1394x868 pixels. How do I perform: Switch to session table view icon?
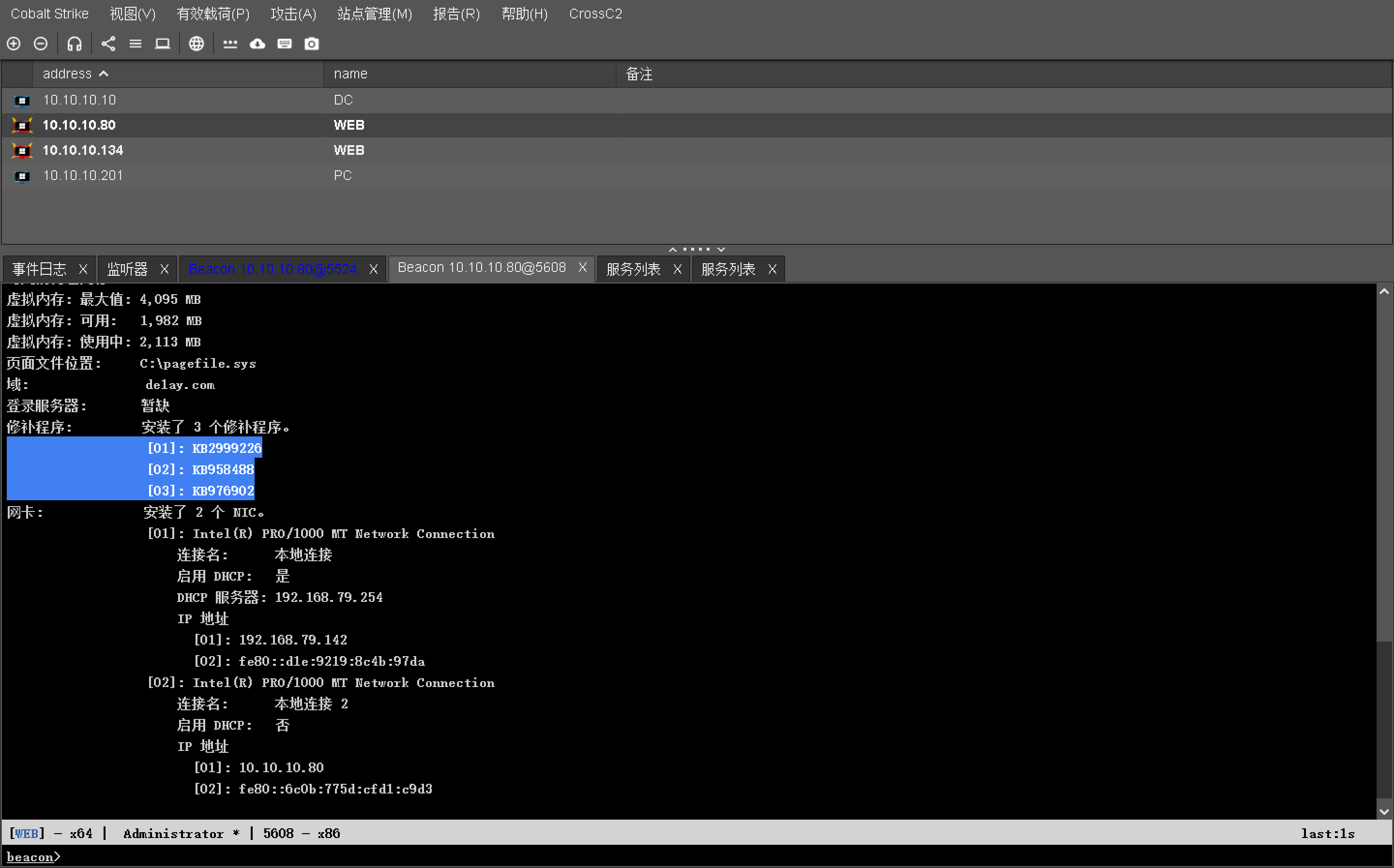pos(136,44)
